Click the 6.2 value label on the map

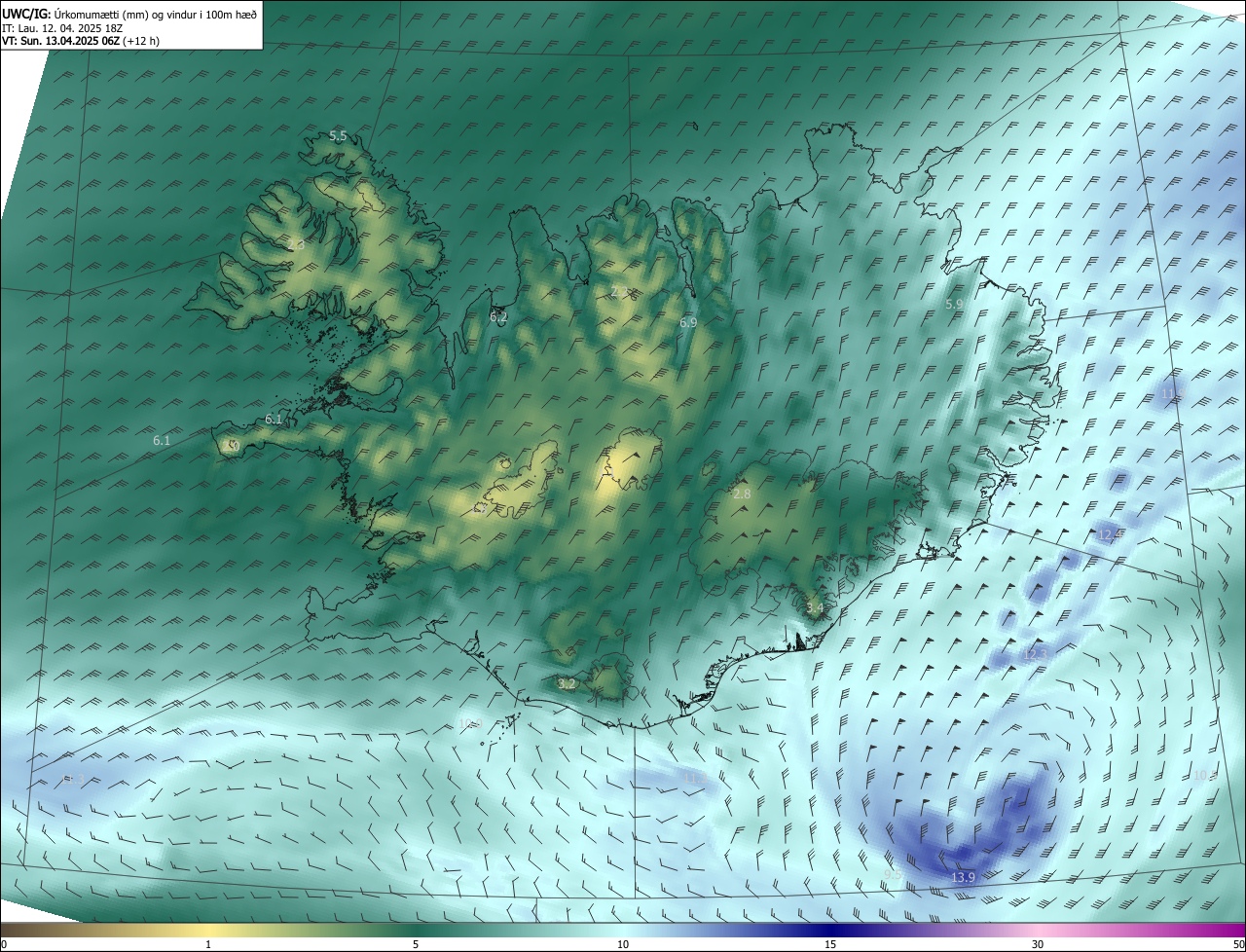click(498, 317)
